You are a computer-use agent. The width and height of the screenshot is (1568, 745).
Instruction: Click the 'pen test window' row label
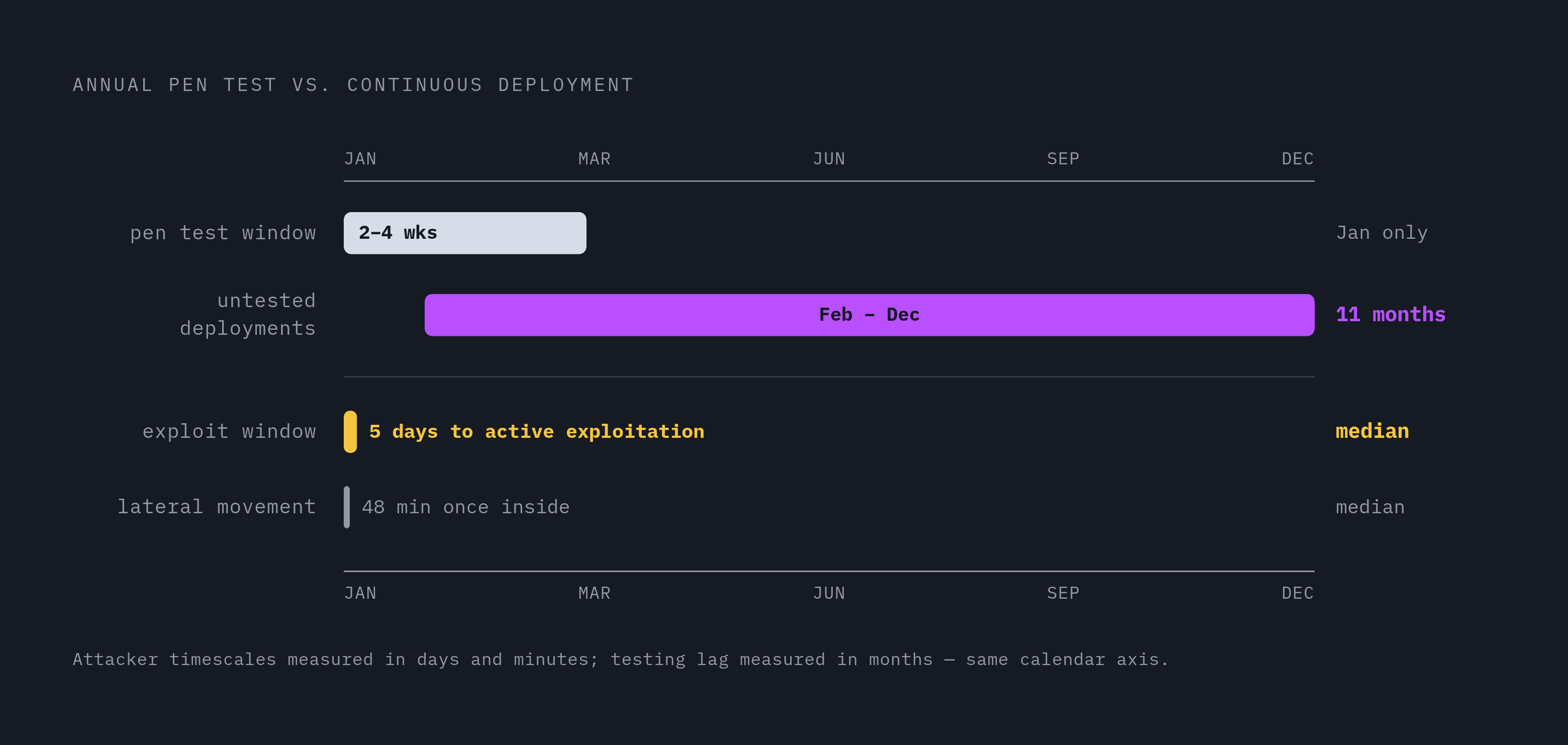(x=224, y=233)
